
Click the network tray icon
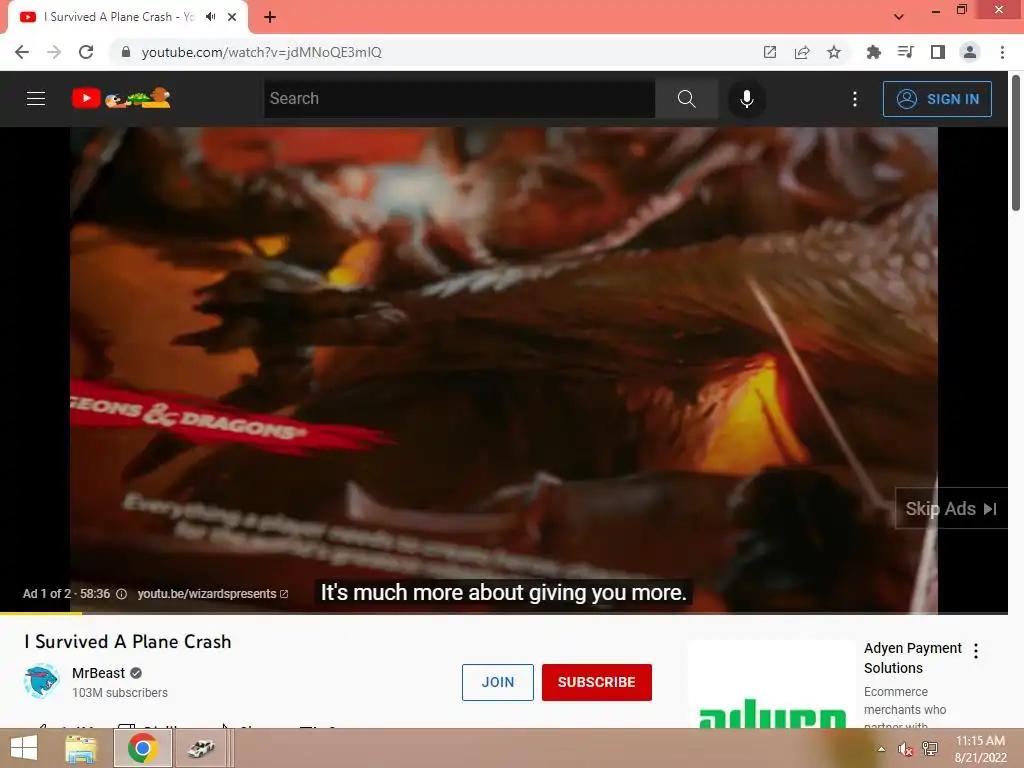pyautogui.click(x=929, y=748)
